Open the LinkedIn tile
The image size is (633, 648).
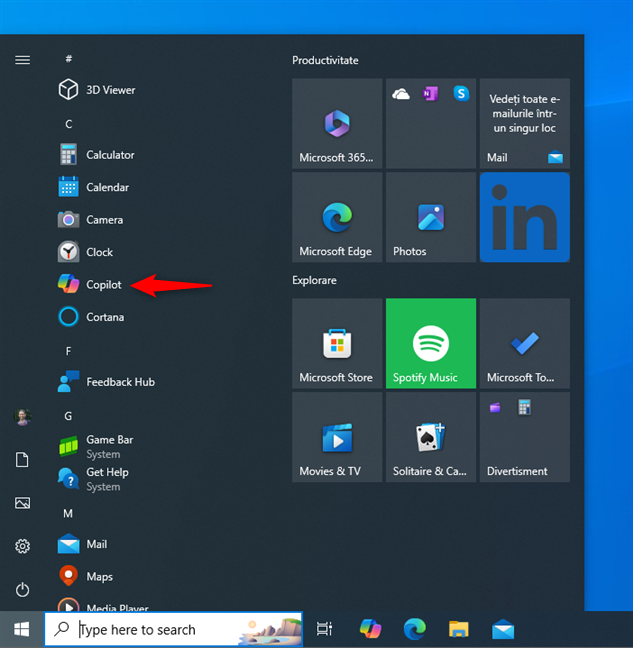(x=524, y=217)
